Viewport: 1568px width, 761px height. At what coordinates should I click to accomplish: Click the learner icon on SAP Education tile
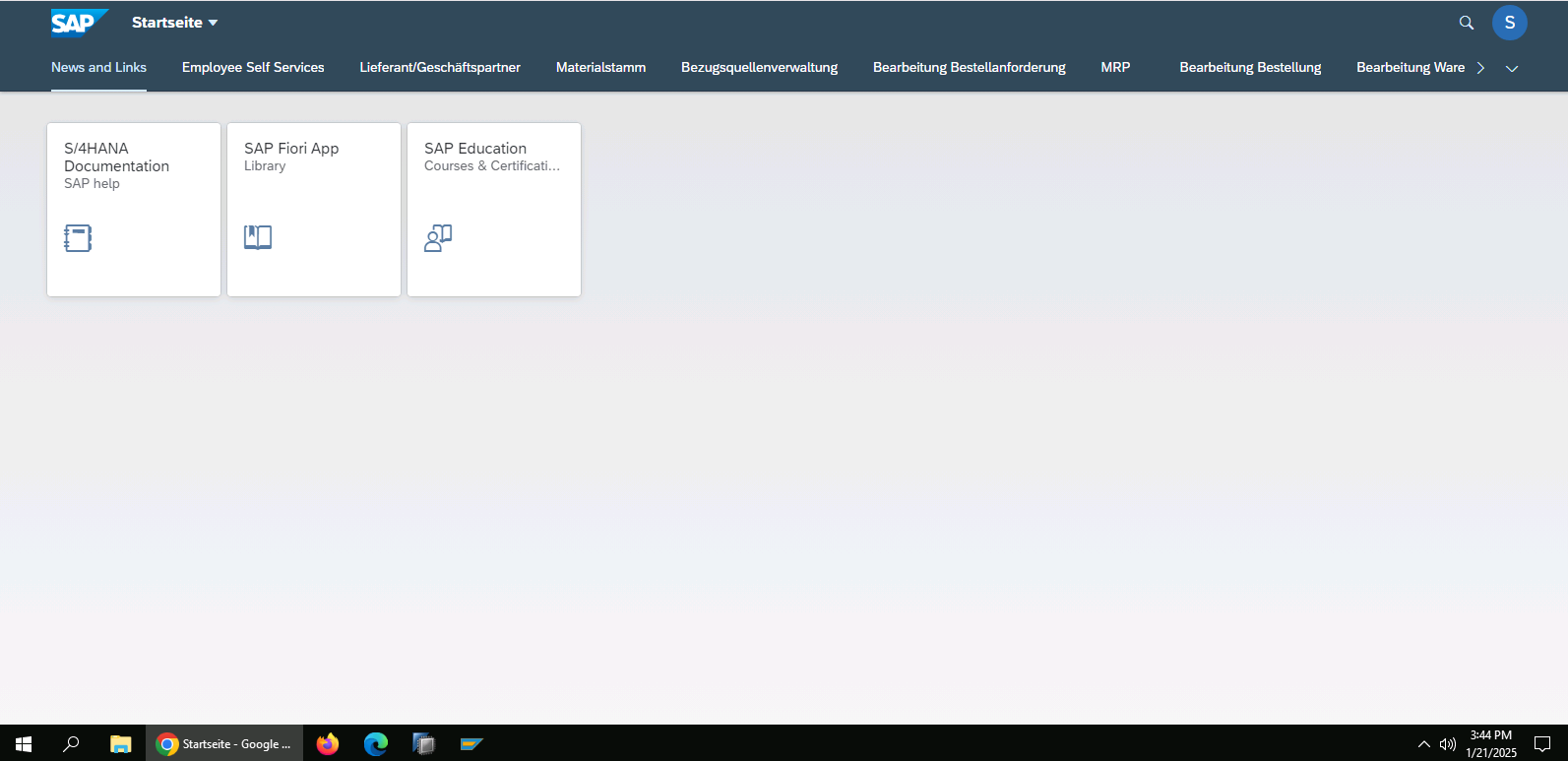(x=438, y=237)
